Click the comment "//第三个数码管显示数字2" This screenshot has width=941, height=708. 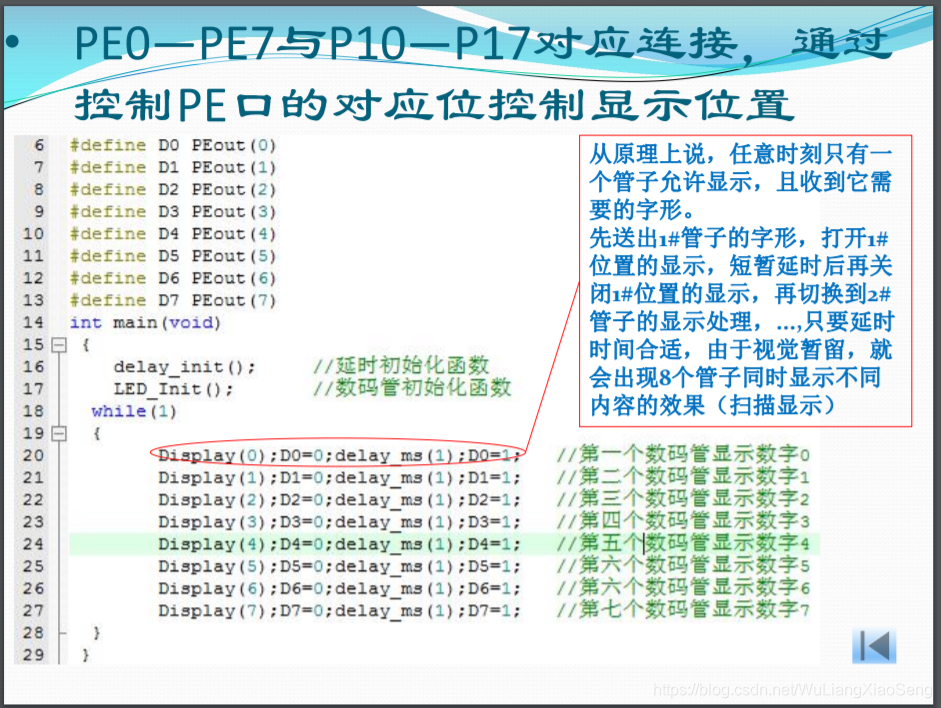tap(683, 499)
